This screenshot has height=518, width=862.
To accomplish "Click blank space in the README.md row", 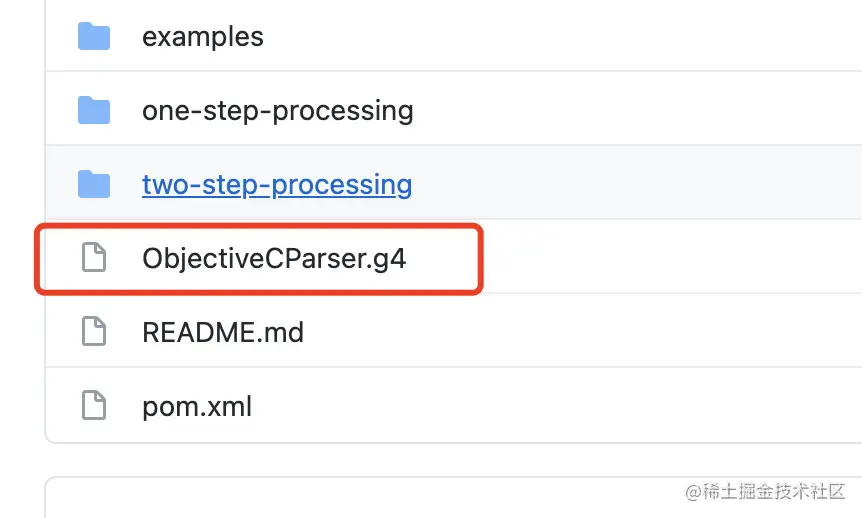I will 600,332.
